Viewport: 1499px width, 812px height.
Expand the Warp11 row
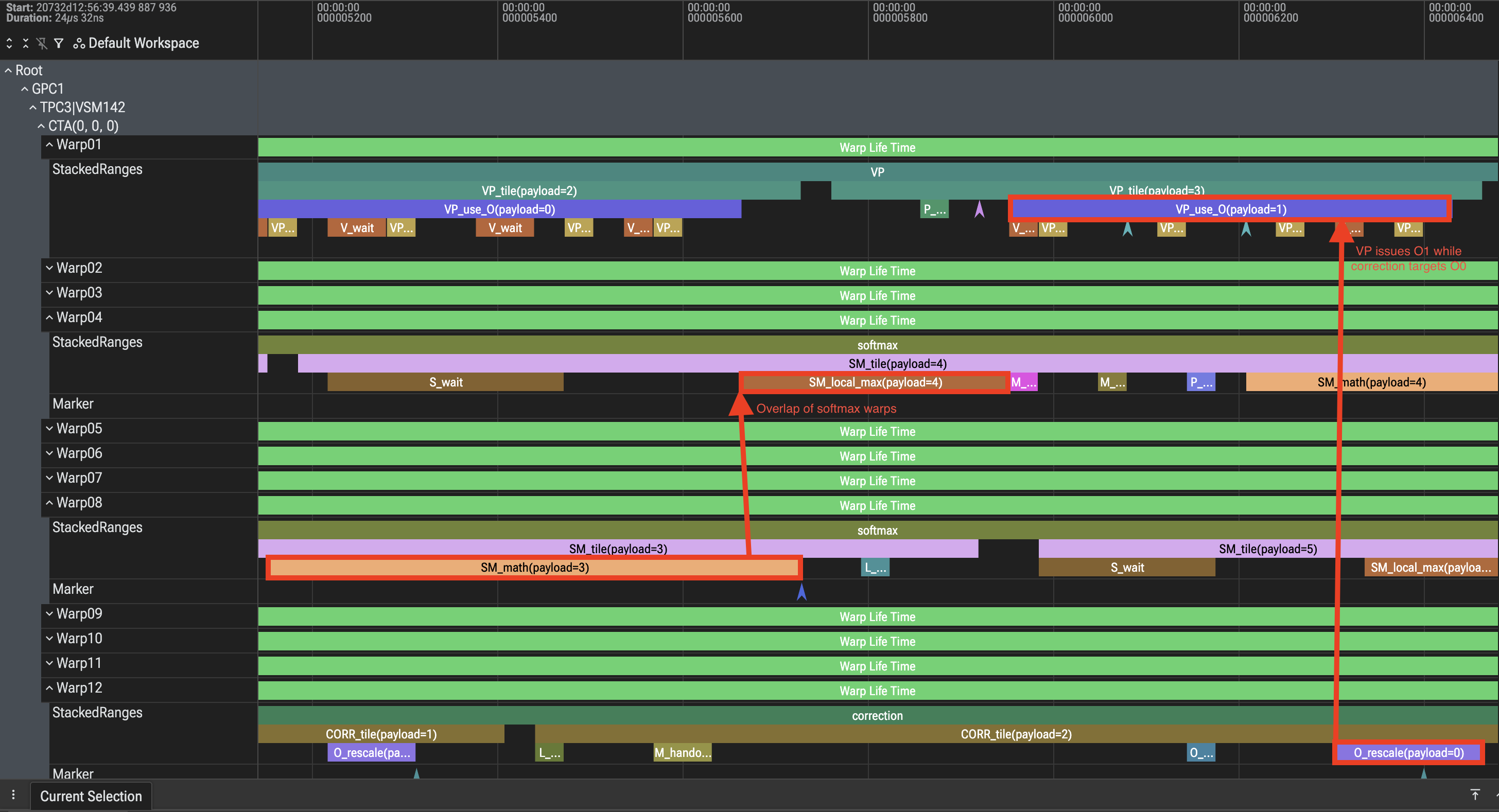[49, 663]
